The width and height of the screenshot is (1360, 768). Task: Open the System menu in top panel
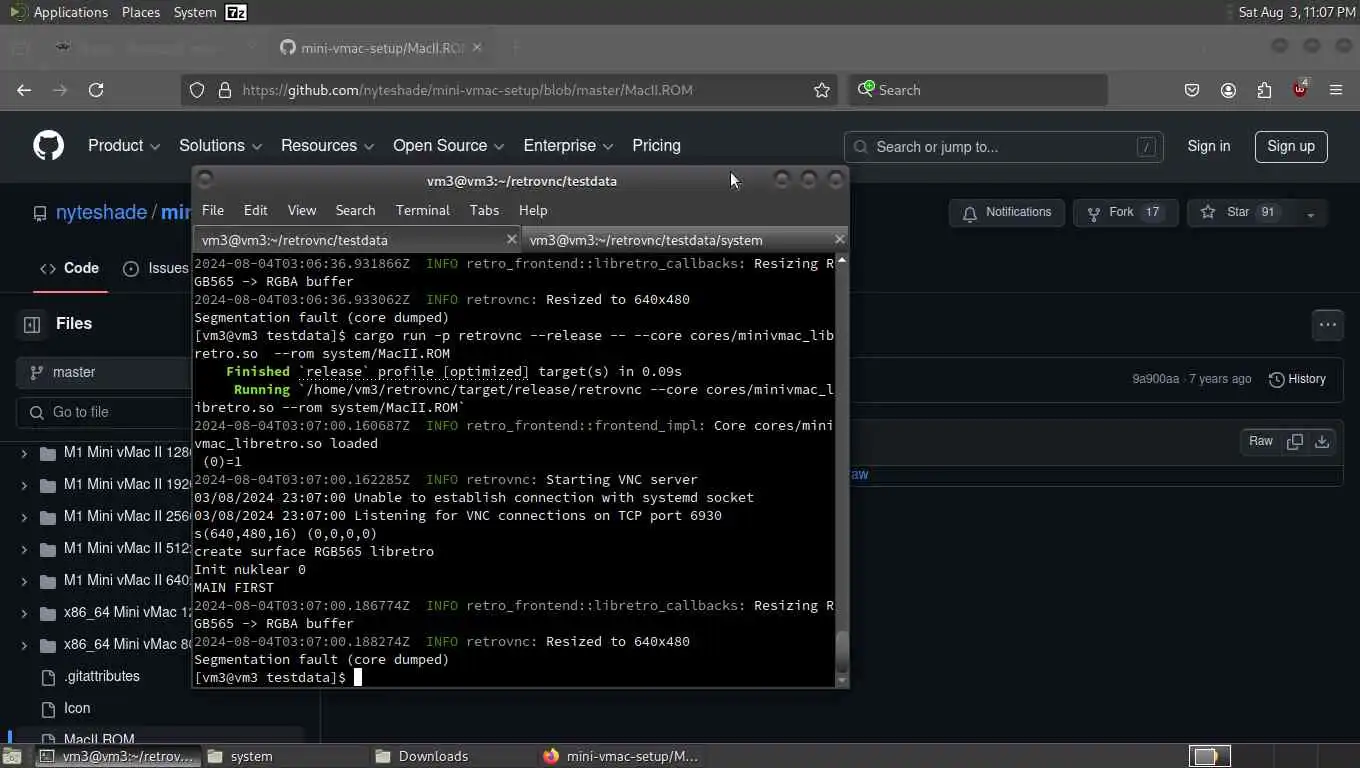click(195, 12)
